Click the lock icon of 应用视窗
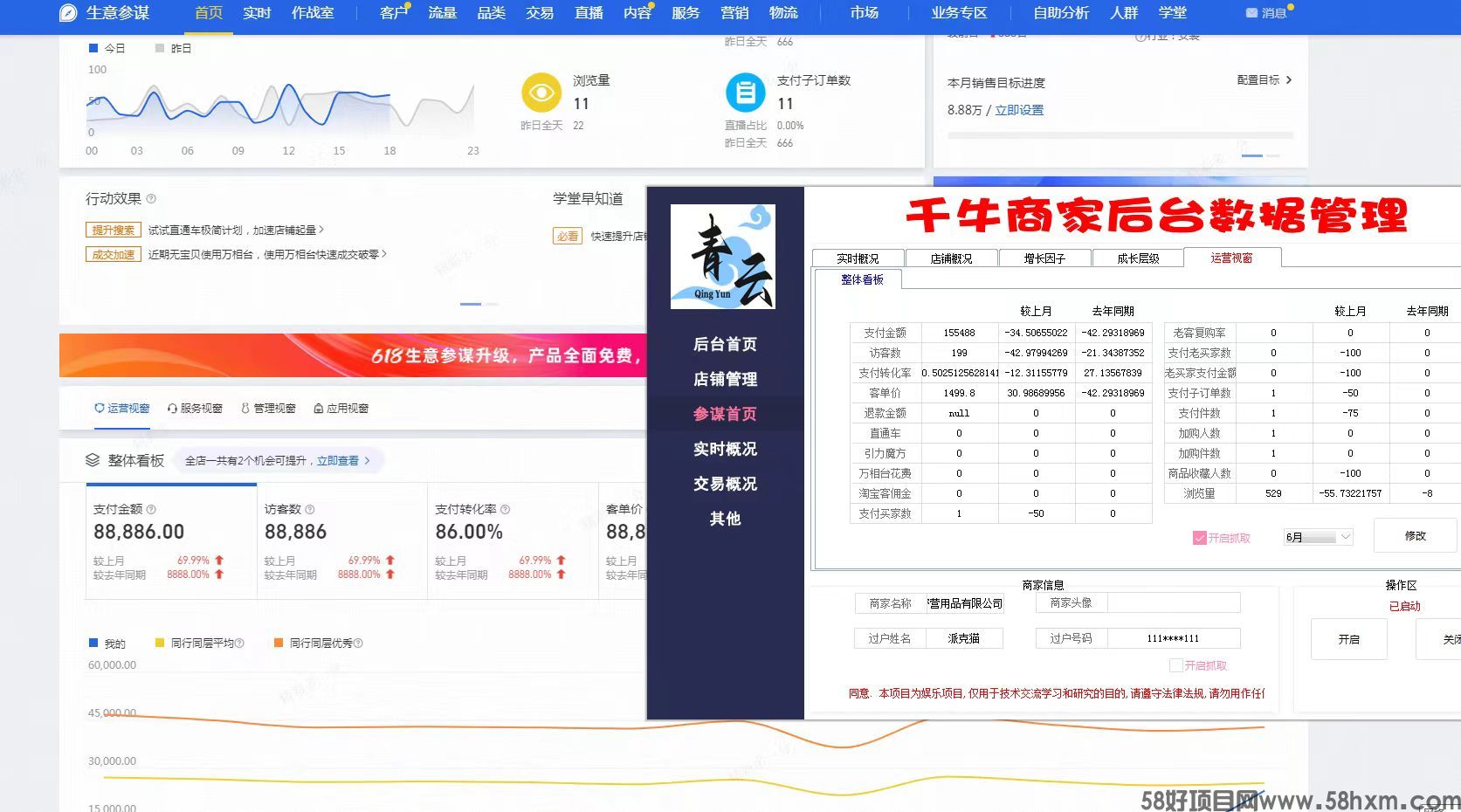 click(x=319, y=408)
